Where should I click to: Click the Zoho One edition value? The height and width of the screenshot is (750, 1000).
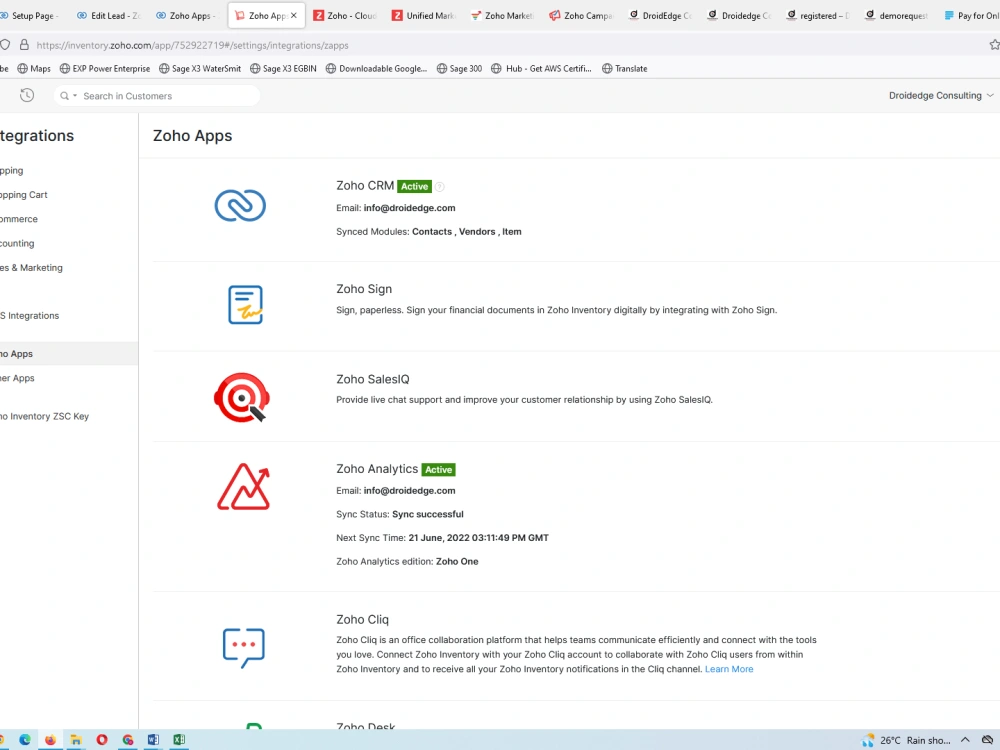click(457, 561)
